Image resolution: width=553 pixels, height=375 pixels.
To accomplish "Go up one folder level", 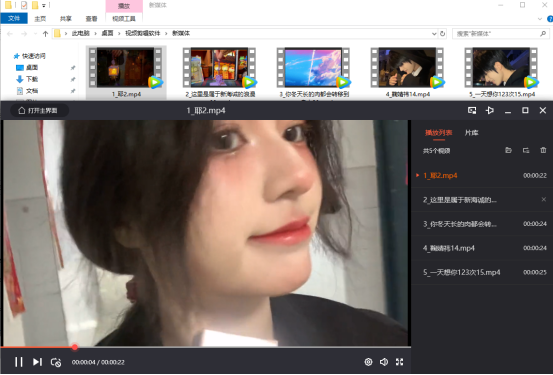I will pyautogui.click(x=45, y=34).
